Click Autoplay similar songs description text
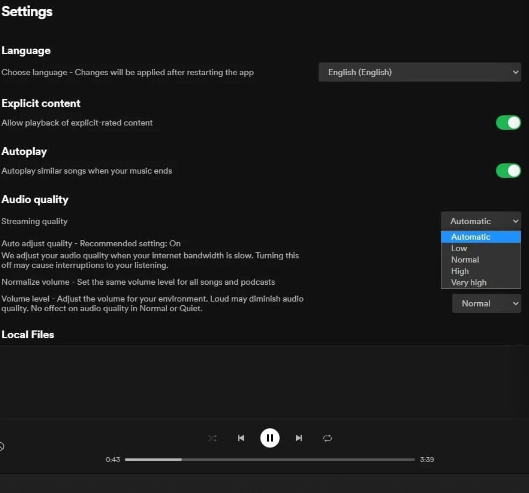 (x=87, y=171)
